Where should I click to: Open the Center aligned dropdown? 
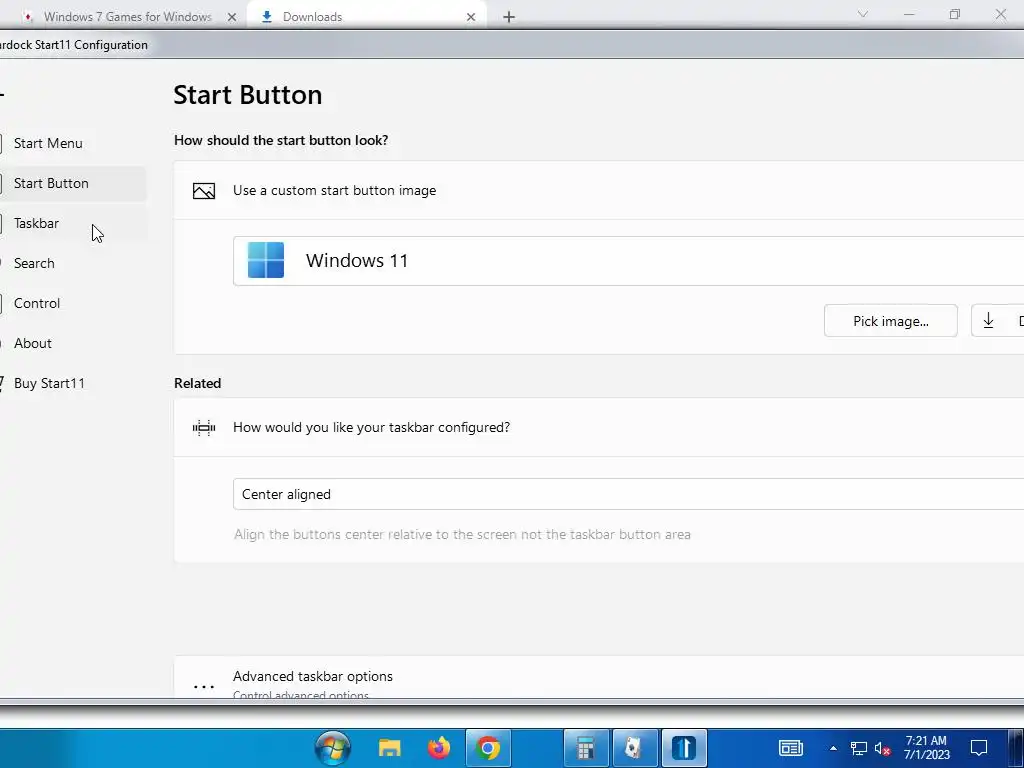pos(628,494)
